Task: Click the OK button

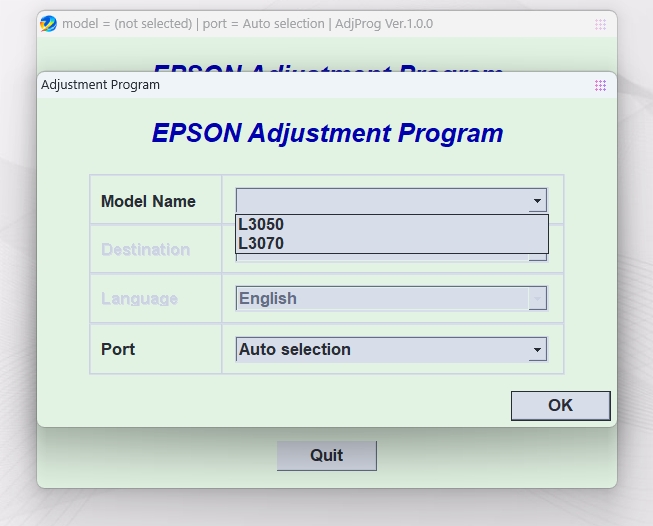Action: coord(561,406)
